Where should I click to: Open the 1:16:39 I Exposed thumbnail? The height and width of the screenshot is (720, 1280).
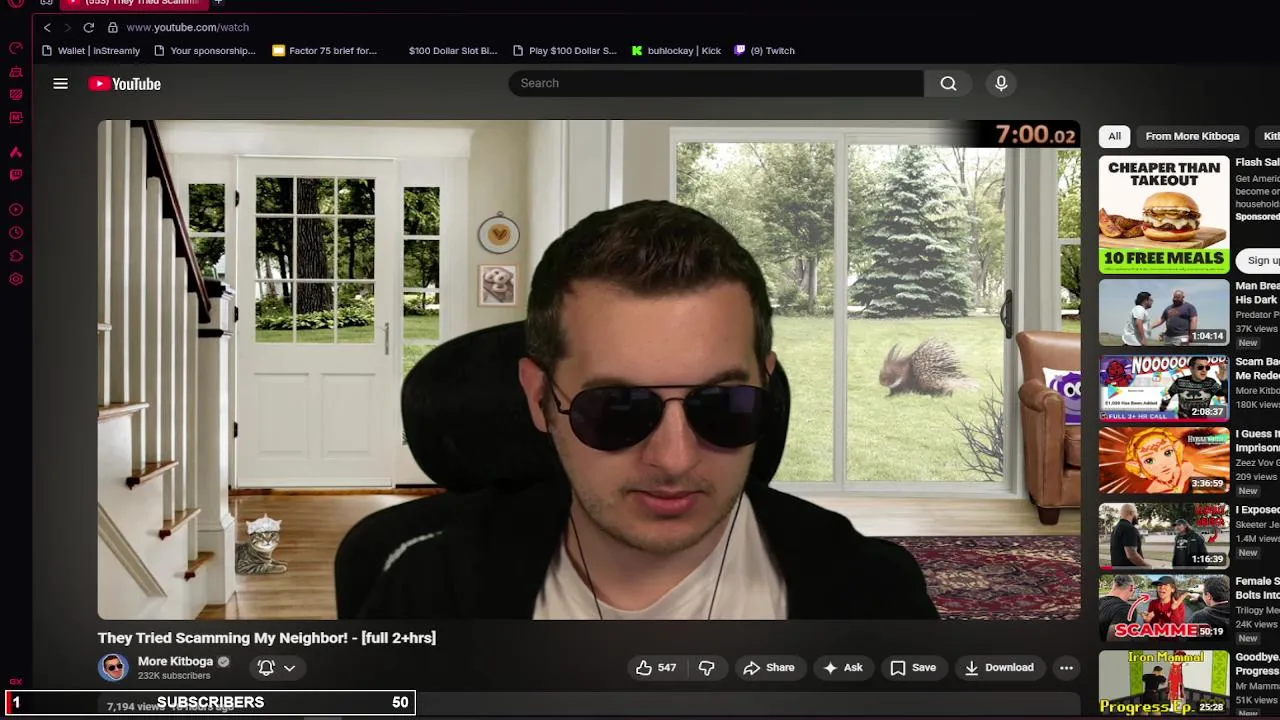1164,536
